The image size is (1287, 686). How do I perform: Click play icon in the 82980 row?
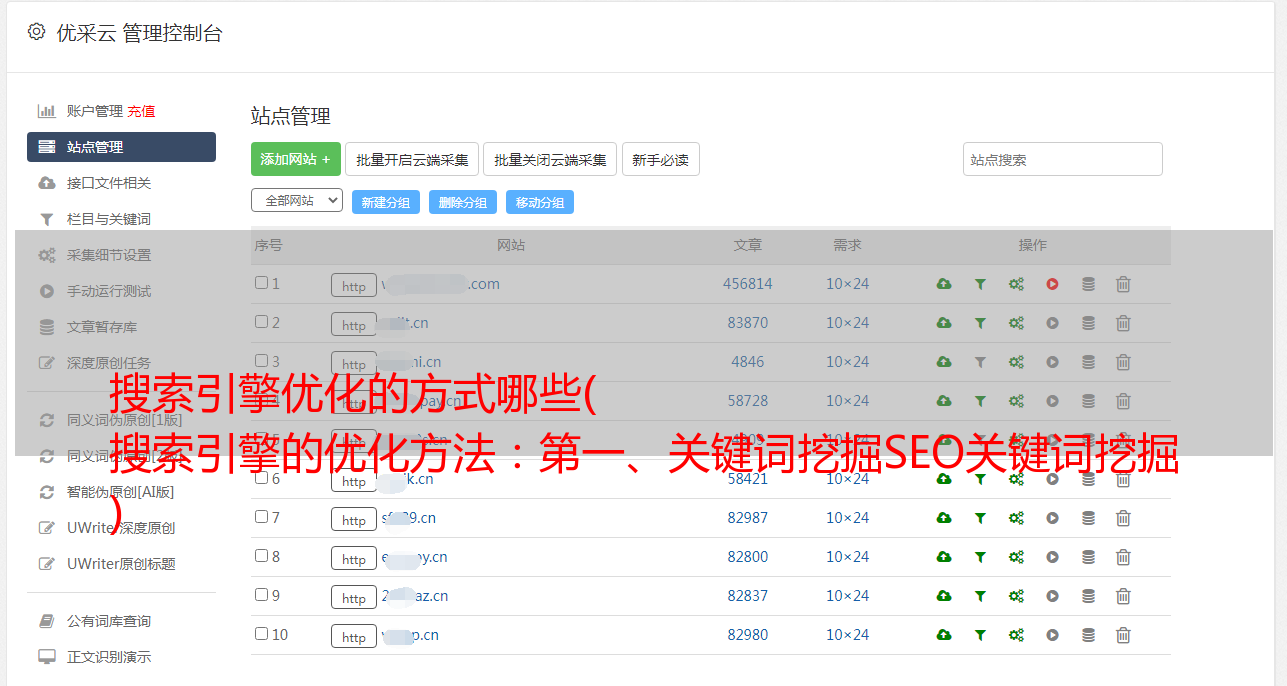tap(1052, 635)
